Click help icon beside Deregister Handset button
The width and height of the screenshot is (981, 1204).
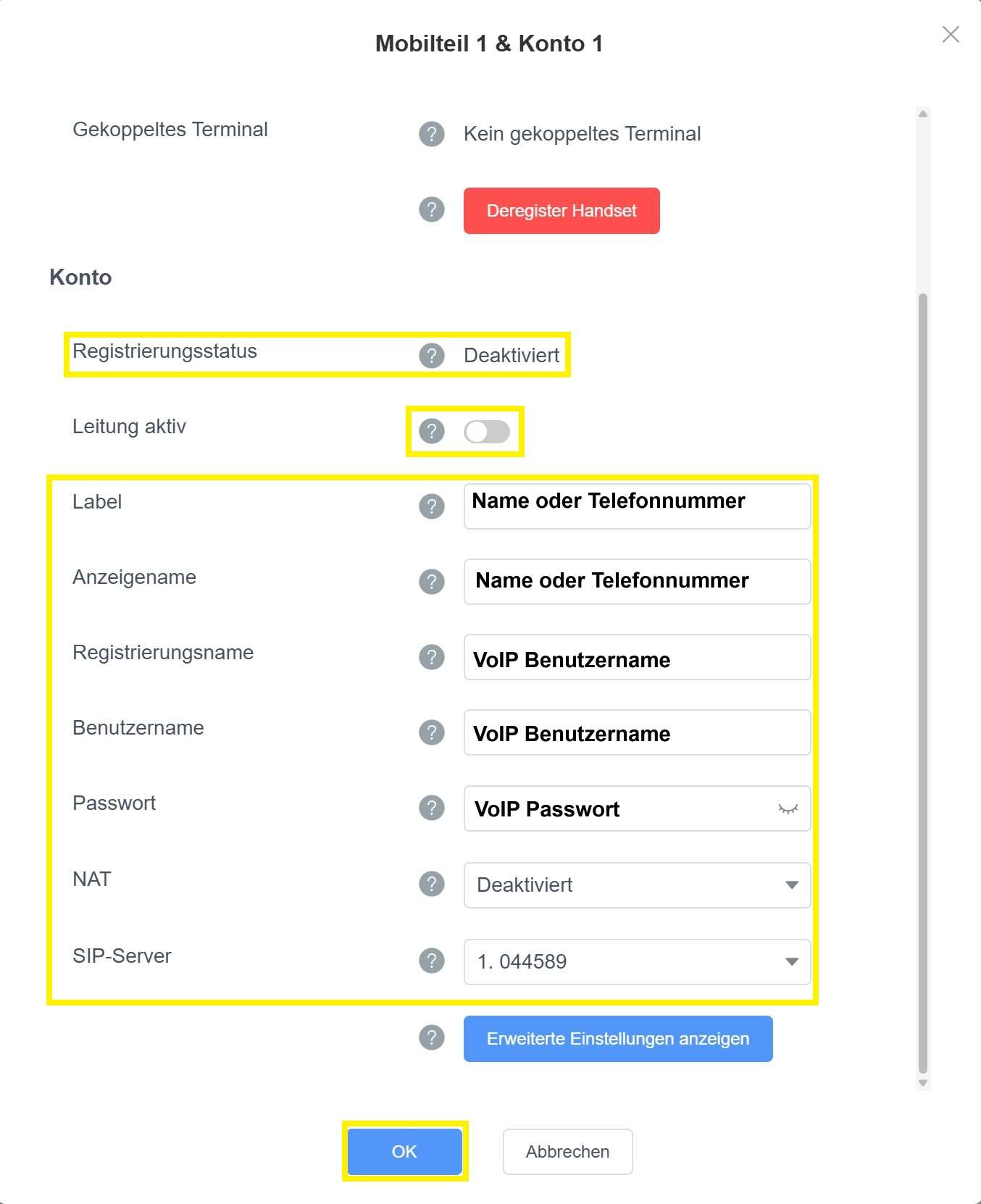pyautogui.click(x=432, y=210)
